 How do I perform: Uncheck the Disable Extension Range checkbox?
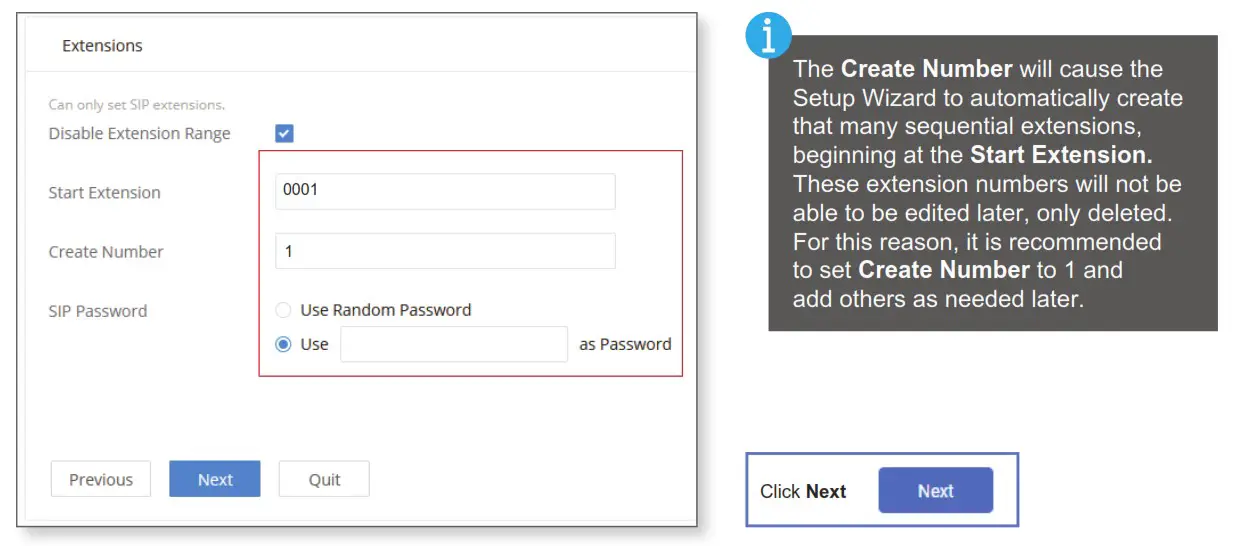click(284, 133)
